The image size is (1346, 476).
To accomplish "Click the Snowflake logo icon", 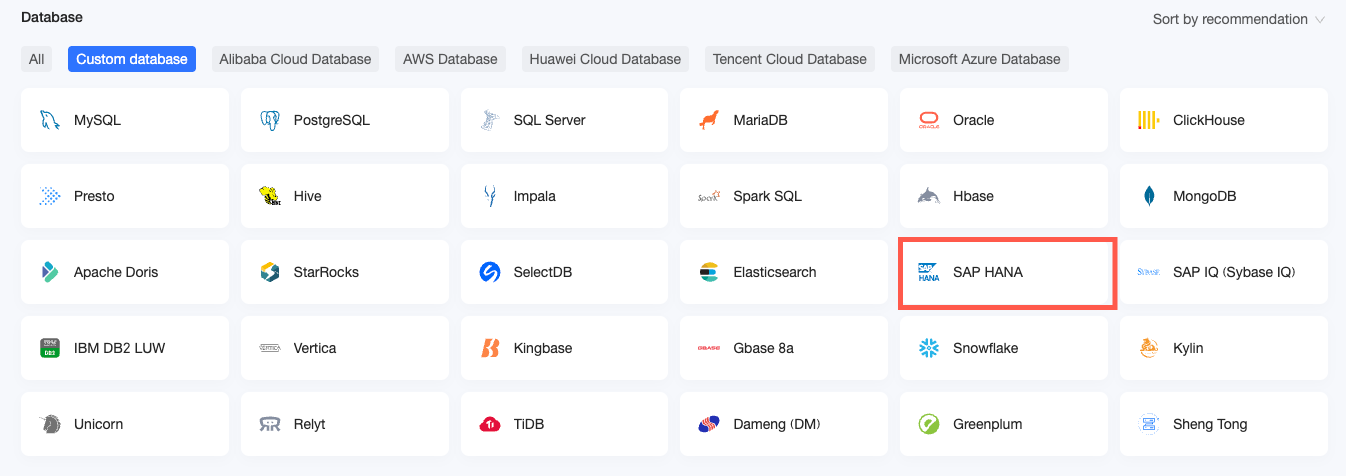I will click(x=929, y=348).
